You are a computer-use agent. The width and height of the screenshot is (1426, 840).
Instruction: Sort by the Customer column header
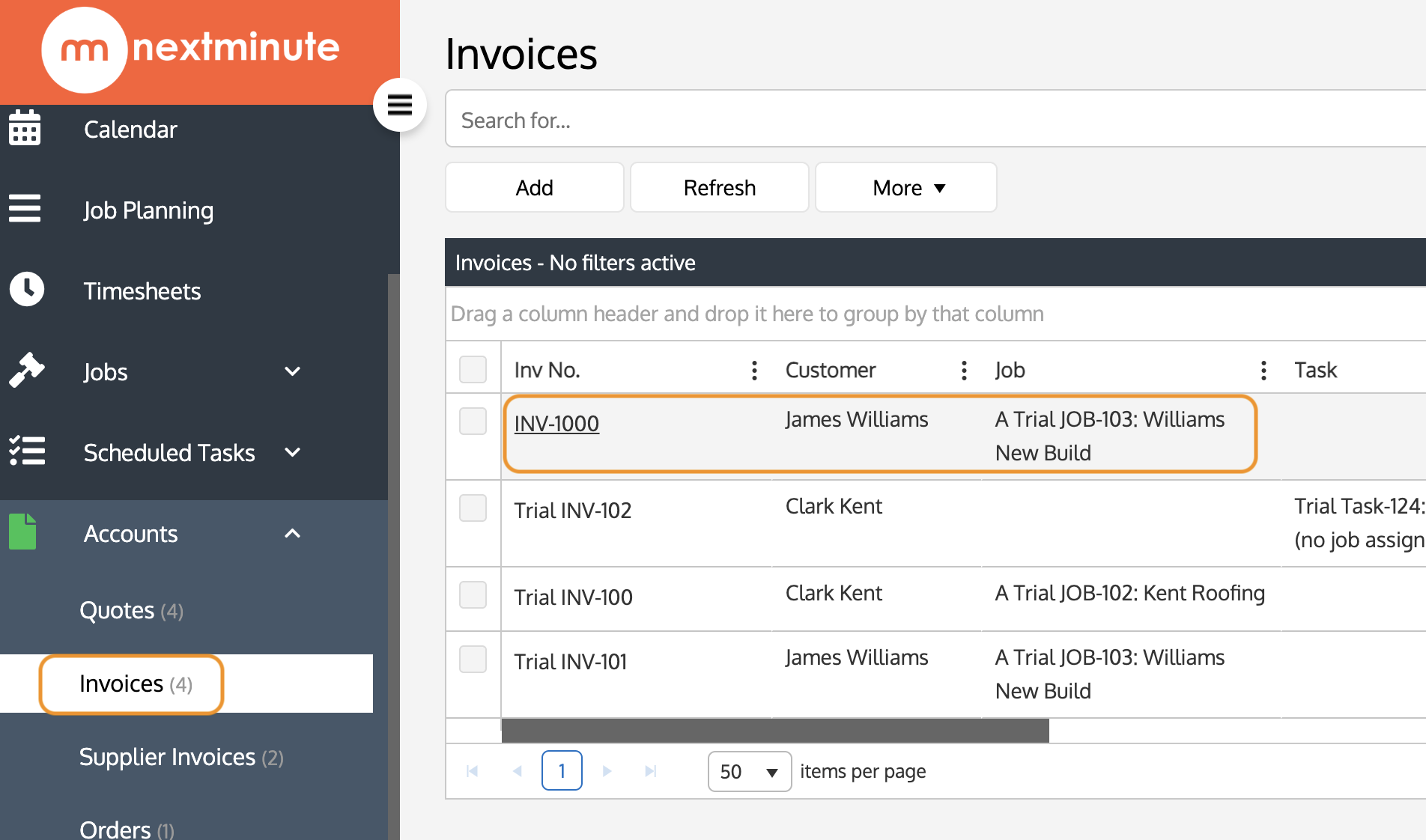click(831, 370)
